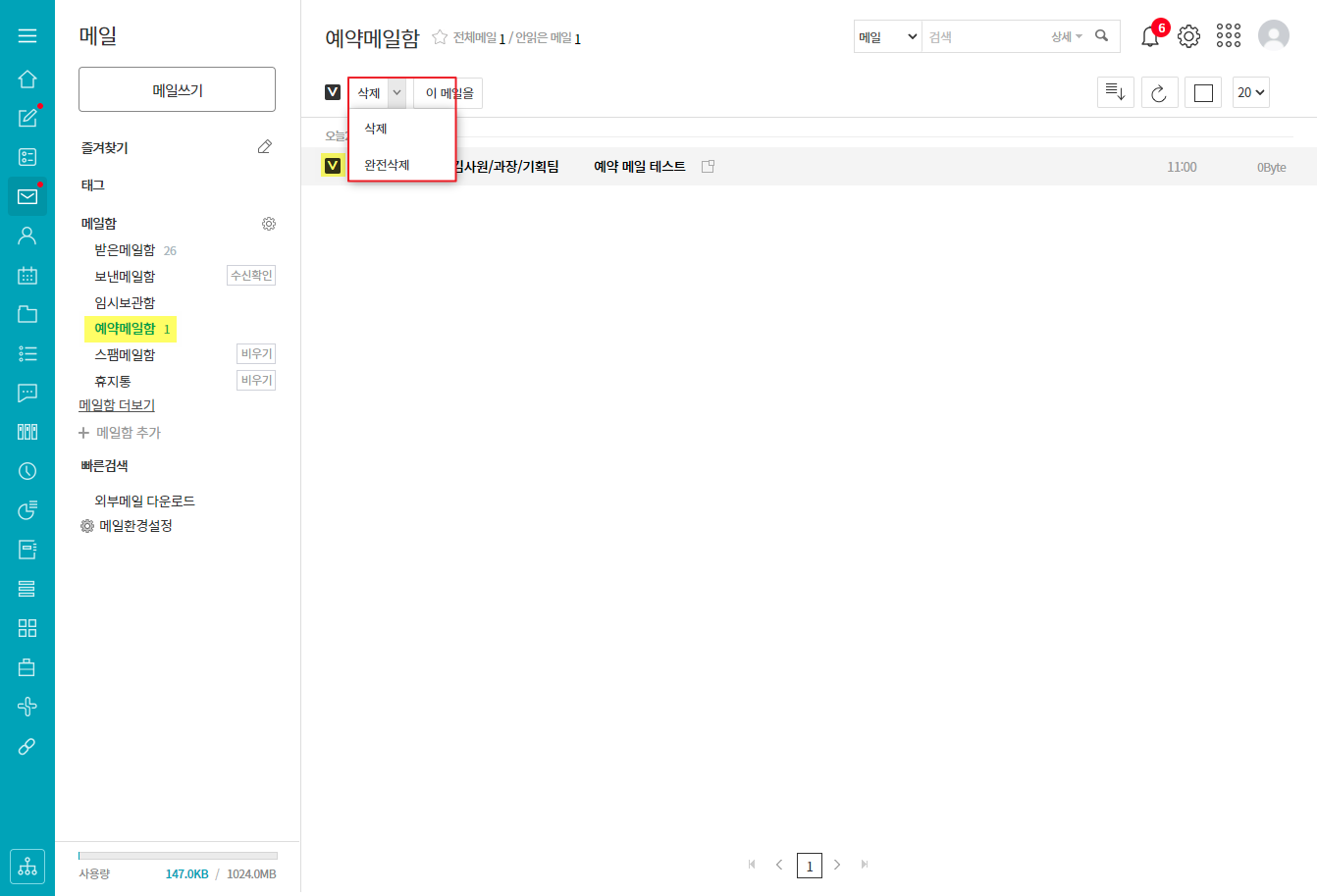Screen dimensions: 1317x896
Task: Open the 메일 search category dropdown
Action: (887, 37)
